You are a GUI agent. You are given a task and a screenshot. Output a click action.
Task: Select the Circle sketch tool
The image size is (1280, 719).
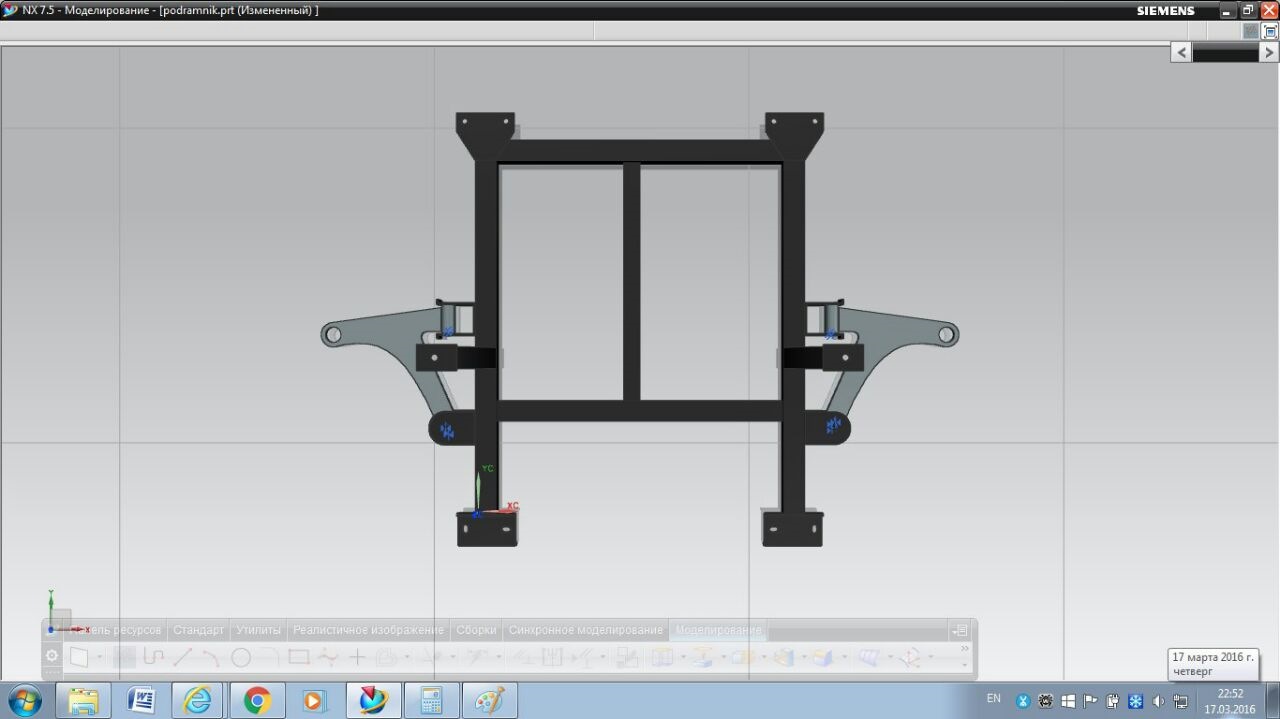tap(241, 657)
